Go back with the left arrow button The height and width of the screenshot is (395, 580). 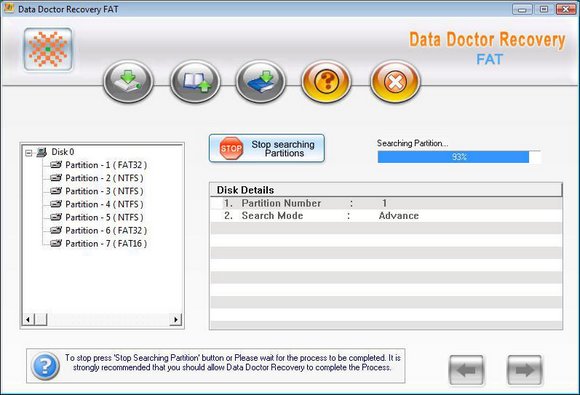[466, 370]
